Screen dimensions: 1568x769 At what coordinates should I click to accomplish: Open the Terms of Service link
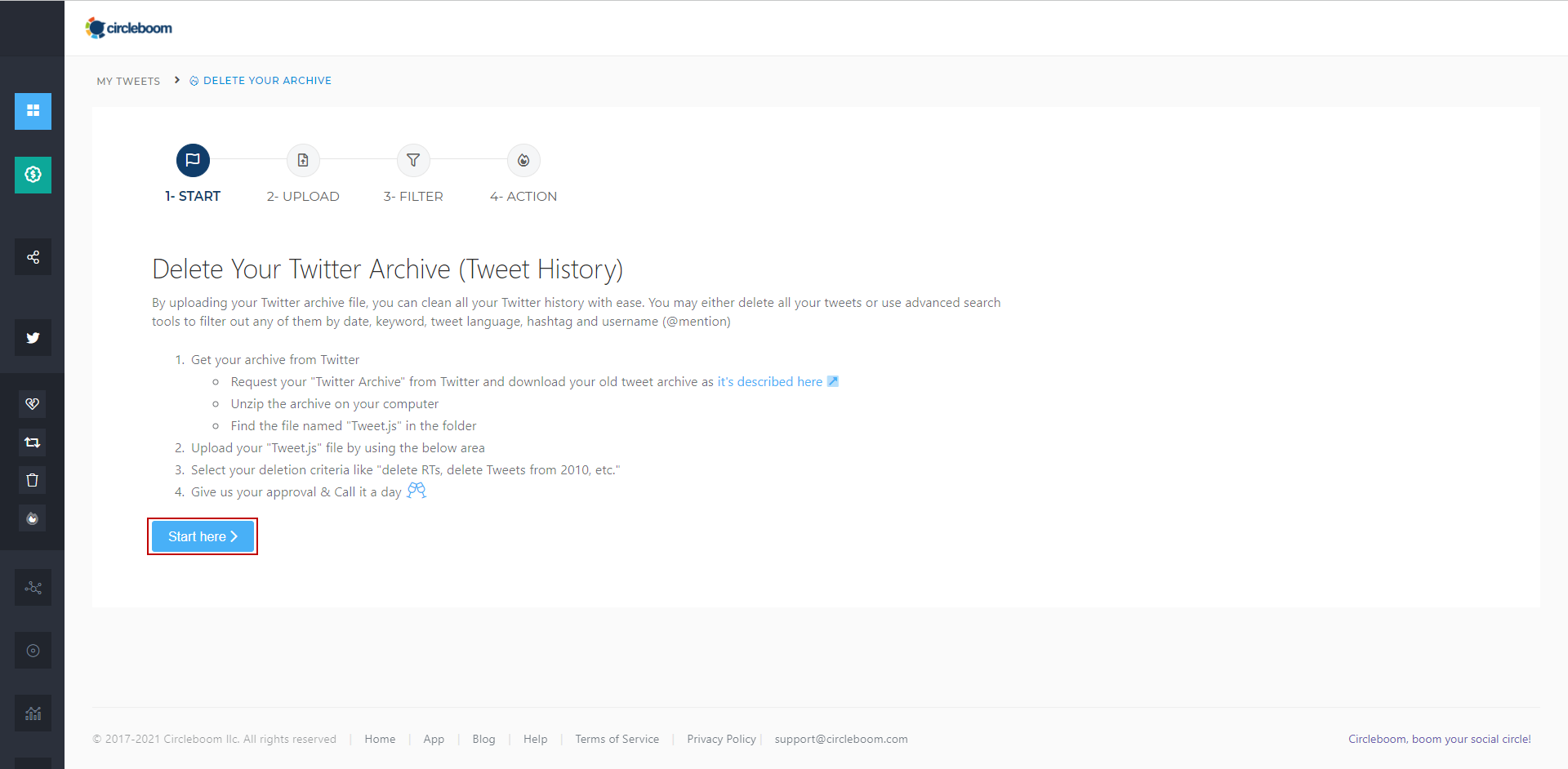[x=617, y=739]
